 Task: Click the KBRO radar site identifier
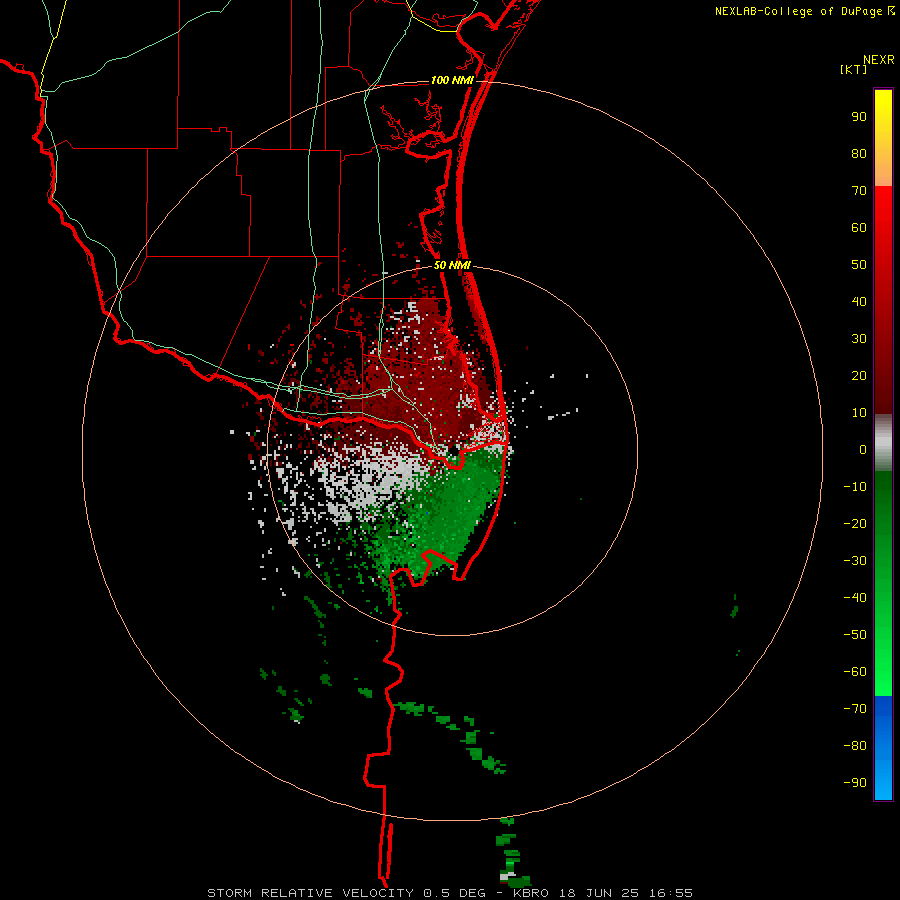tap(530, 893)
